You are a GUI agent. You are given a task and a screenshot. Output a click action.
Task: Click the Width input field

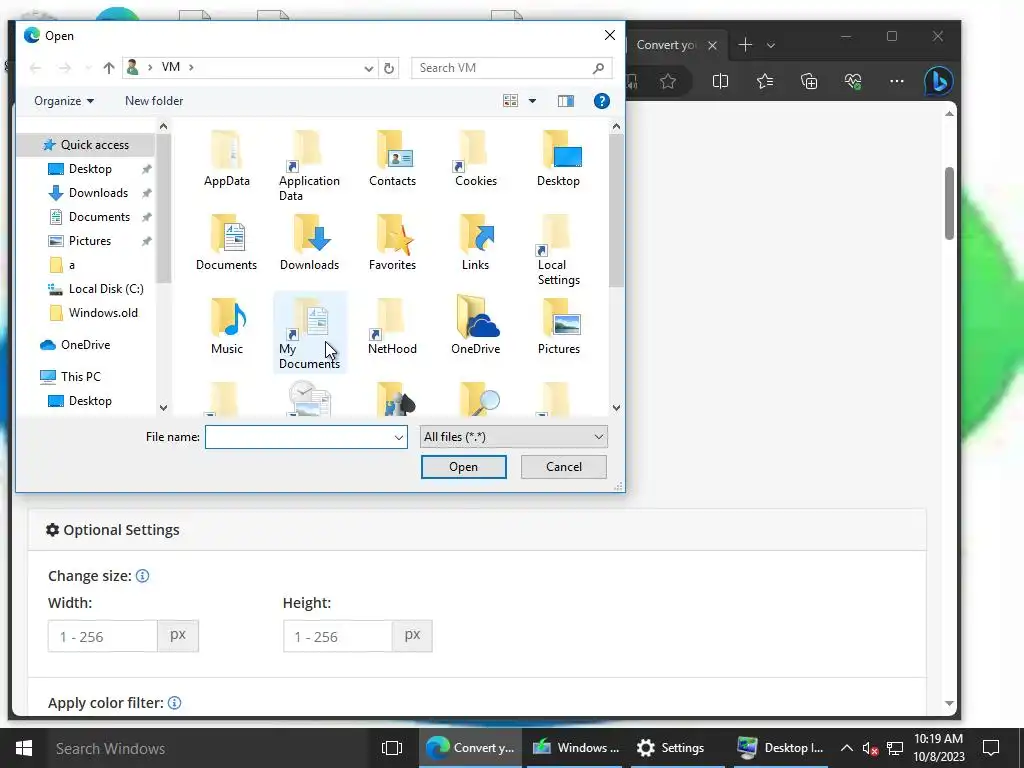point(103,636)
